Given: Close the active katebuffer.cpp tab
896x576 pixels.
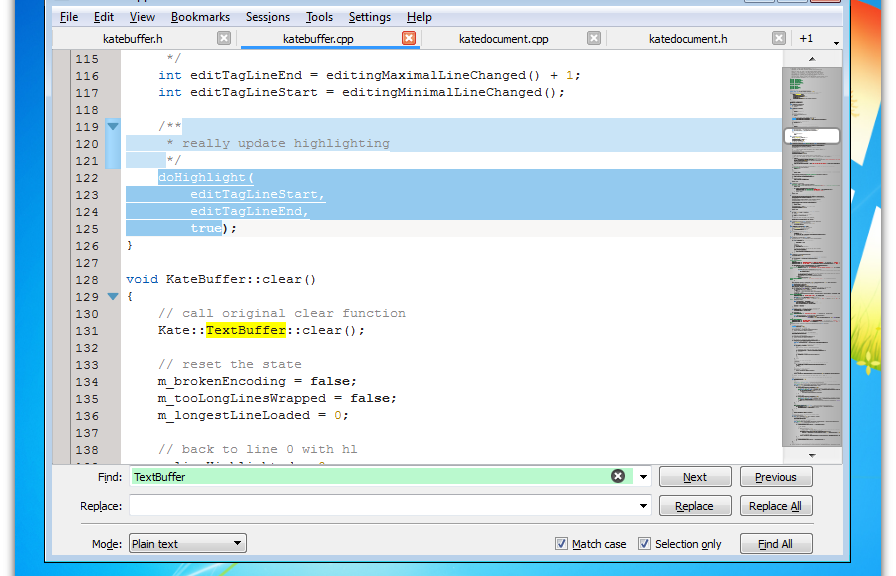Looking at the screenshot, I should pyautogui.click(x=409, y=38).
